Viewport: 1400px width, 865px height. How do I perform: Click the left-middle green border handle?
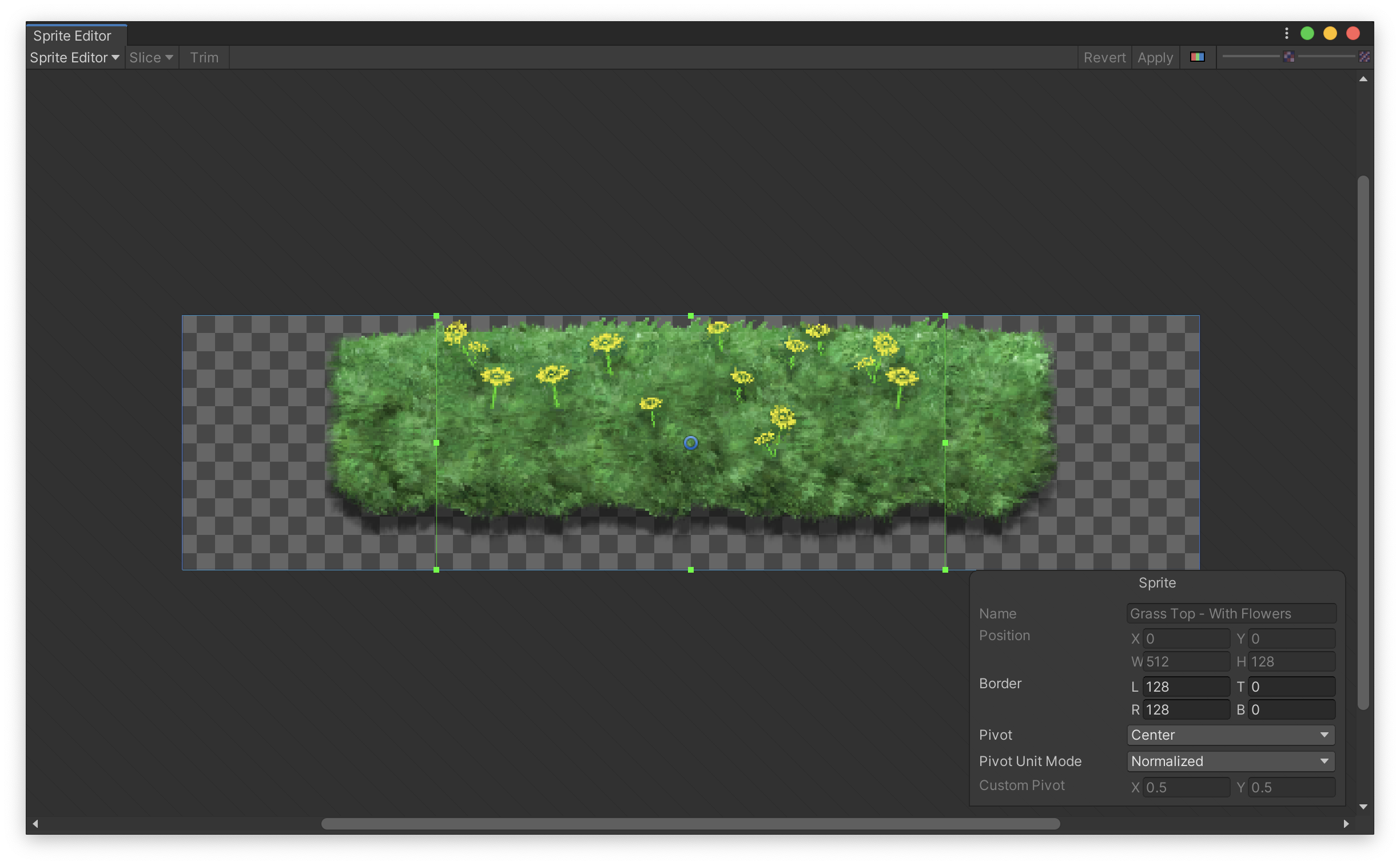[436, 443]
